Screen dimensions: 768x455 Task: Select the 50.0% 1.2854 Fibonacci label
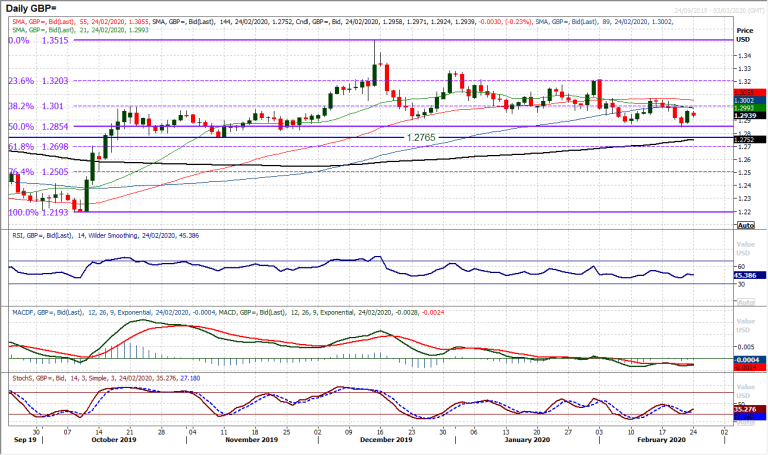click(38, 126)
